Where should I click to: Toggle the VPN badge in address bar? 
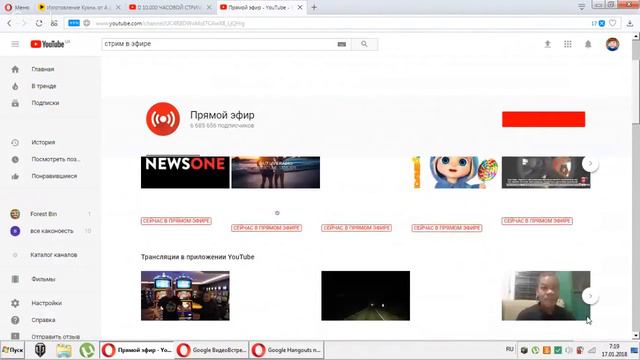coord(74,23)
